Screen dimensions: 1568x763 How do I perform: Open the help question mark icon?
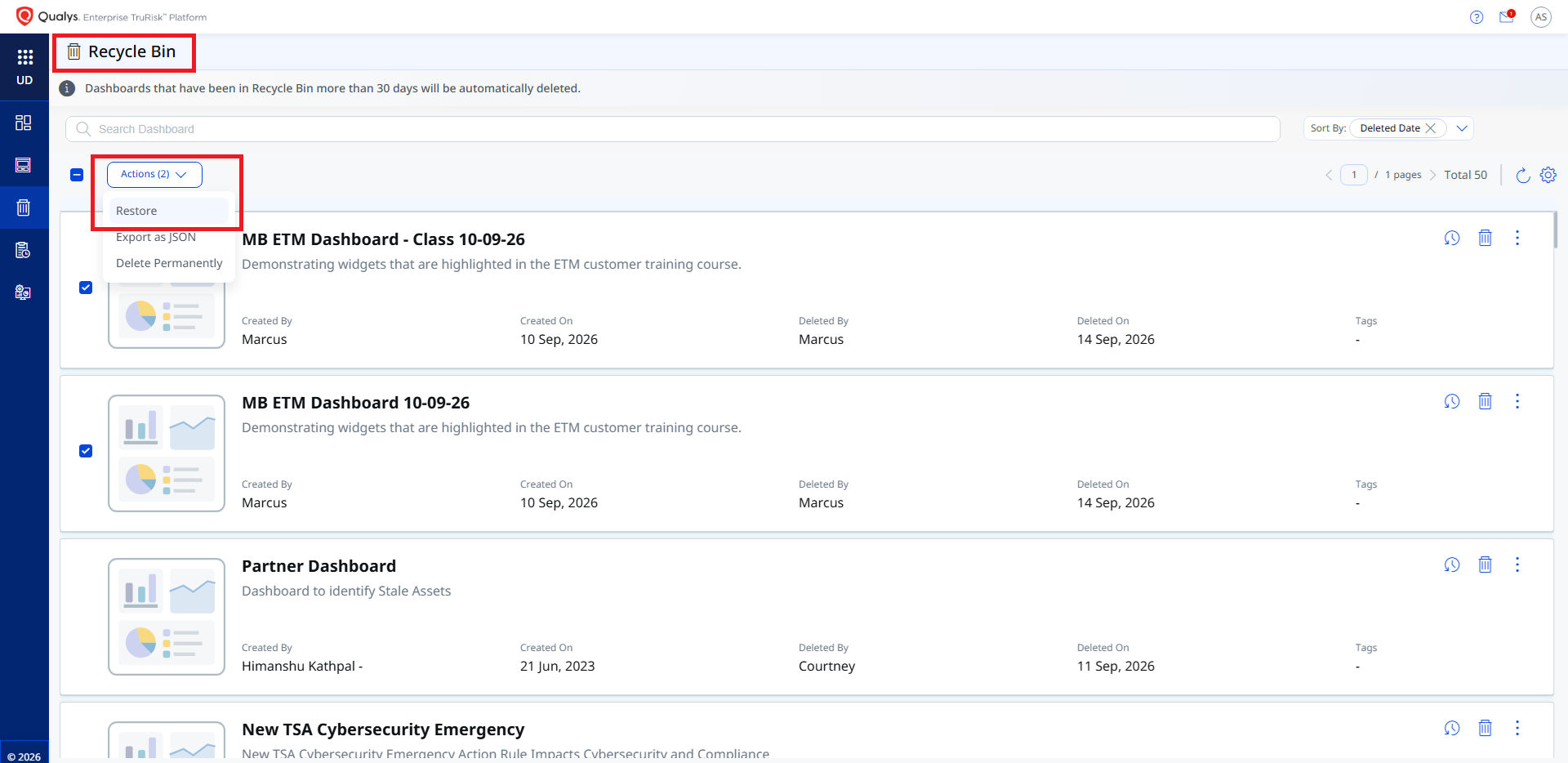pyautogui.click(x=1477, y=17)
